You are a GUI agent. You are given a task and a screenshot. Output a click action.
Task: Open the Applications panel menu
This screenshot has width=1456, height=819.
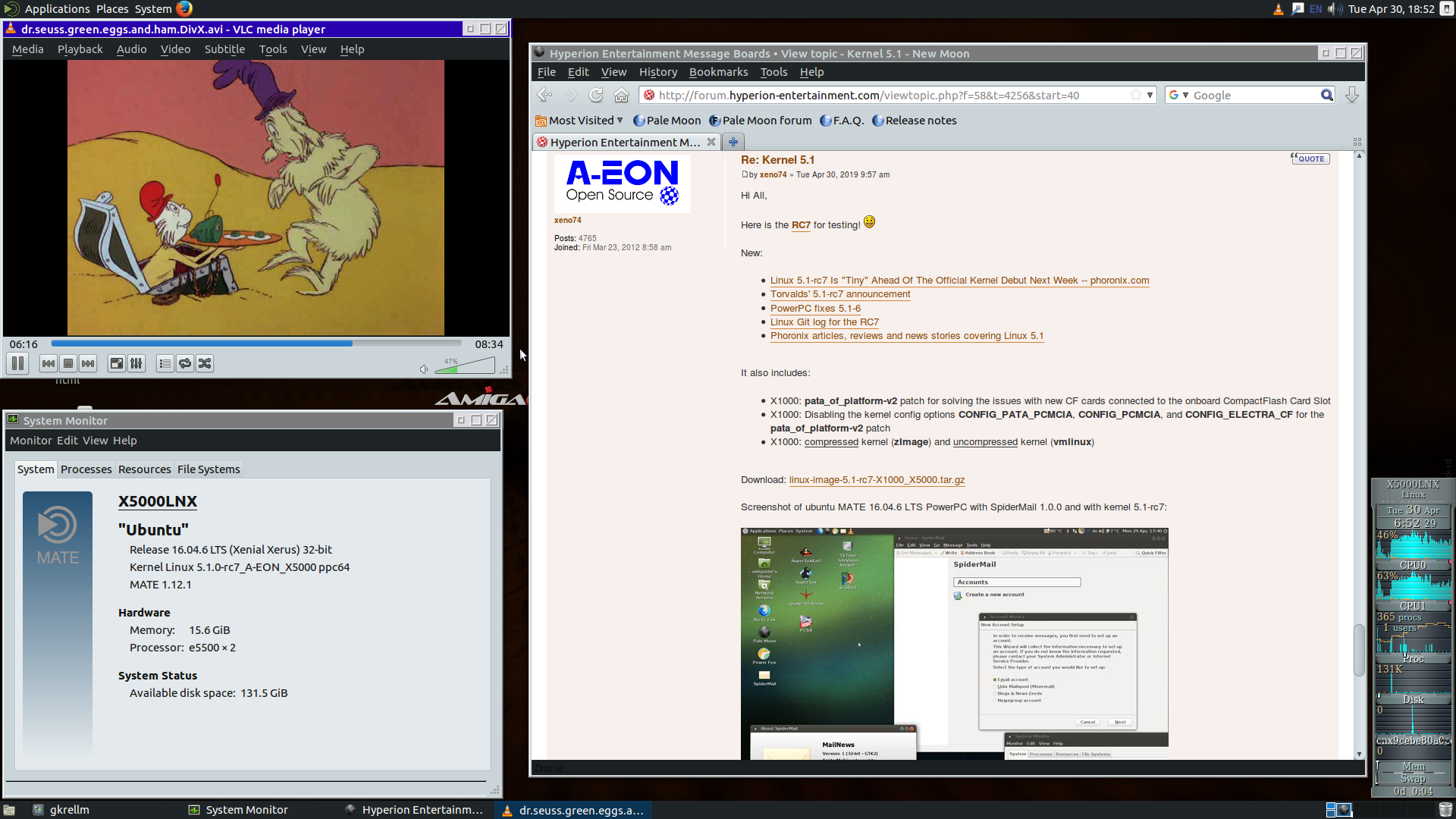(x=57, y=9)
